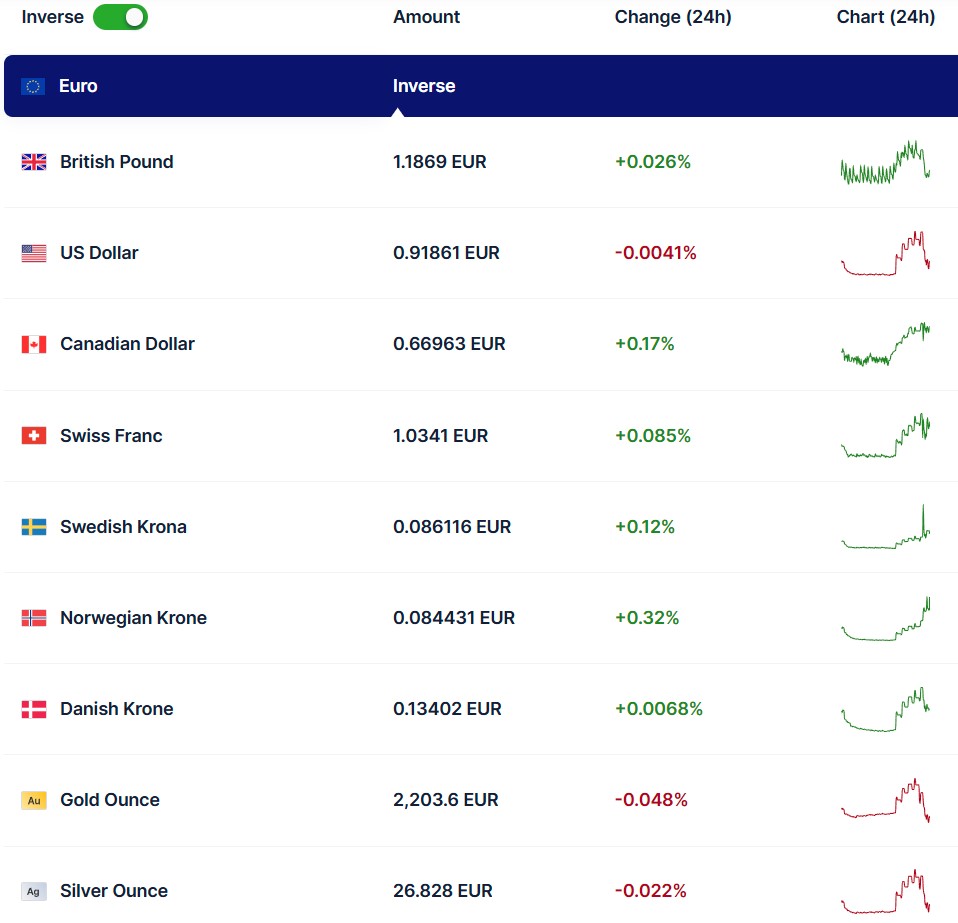Select the Euro base currency header

click(78, 86)
